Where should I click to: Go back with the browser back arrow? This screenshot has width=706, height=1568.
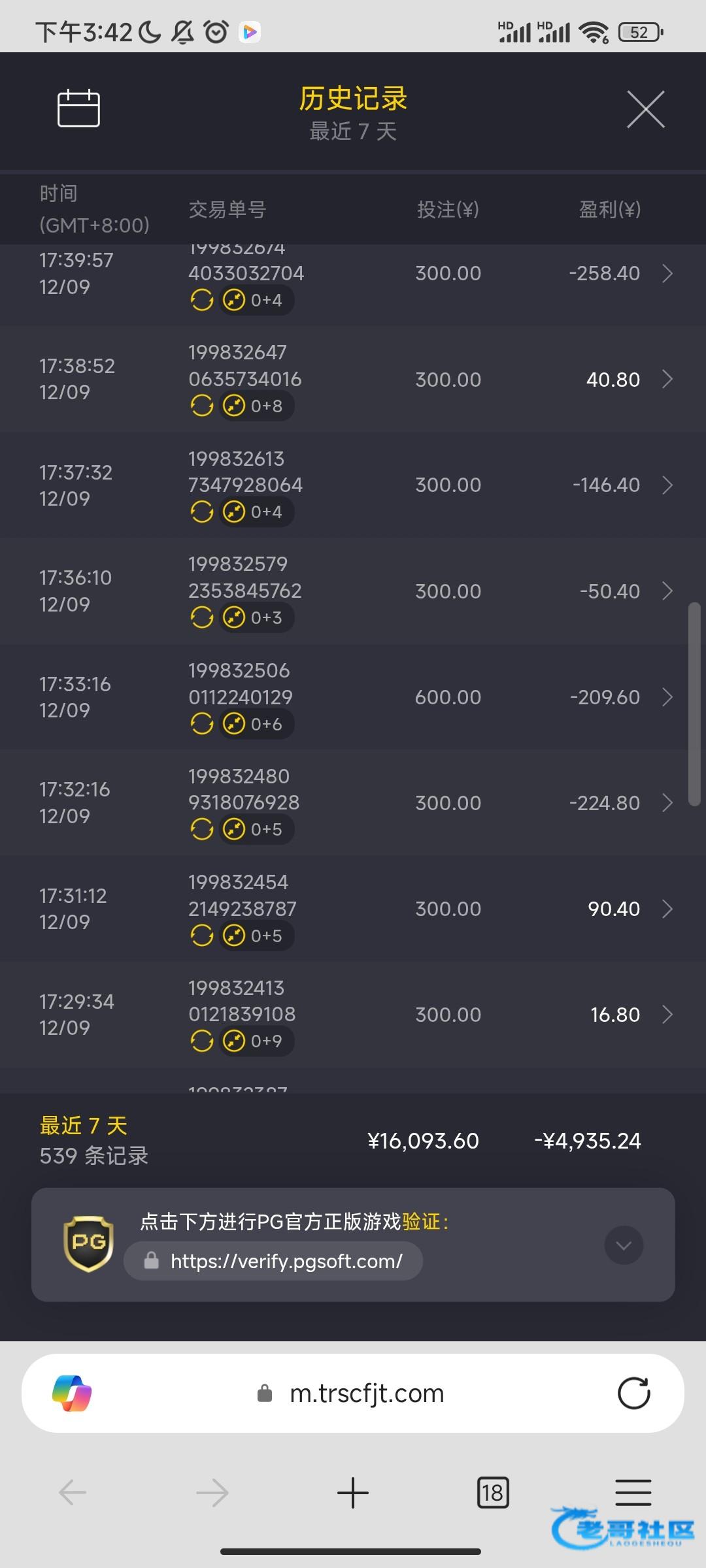[73, 1492]
